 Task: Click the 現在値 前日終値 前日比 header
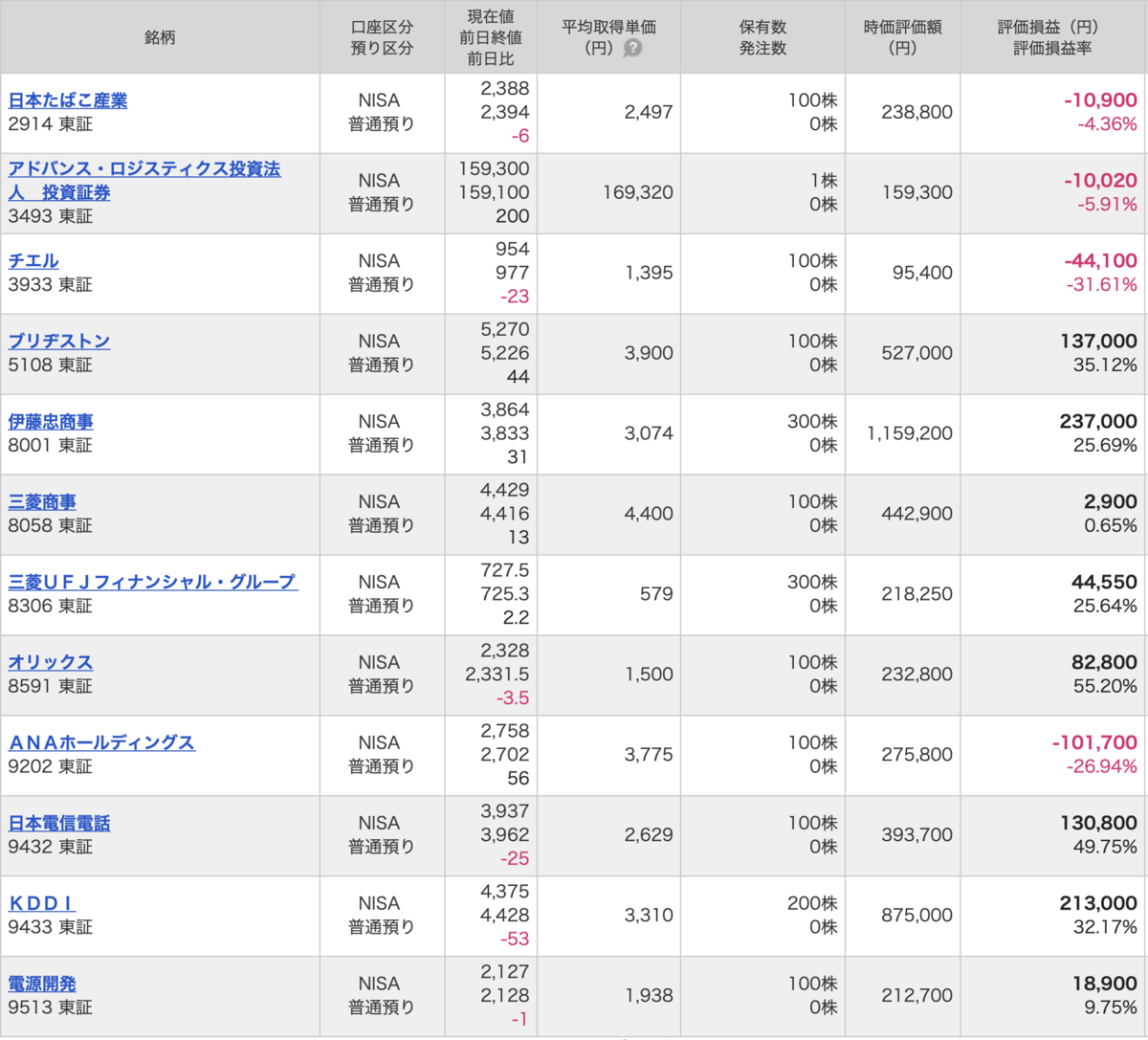[491, 37]
